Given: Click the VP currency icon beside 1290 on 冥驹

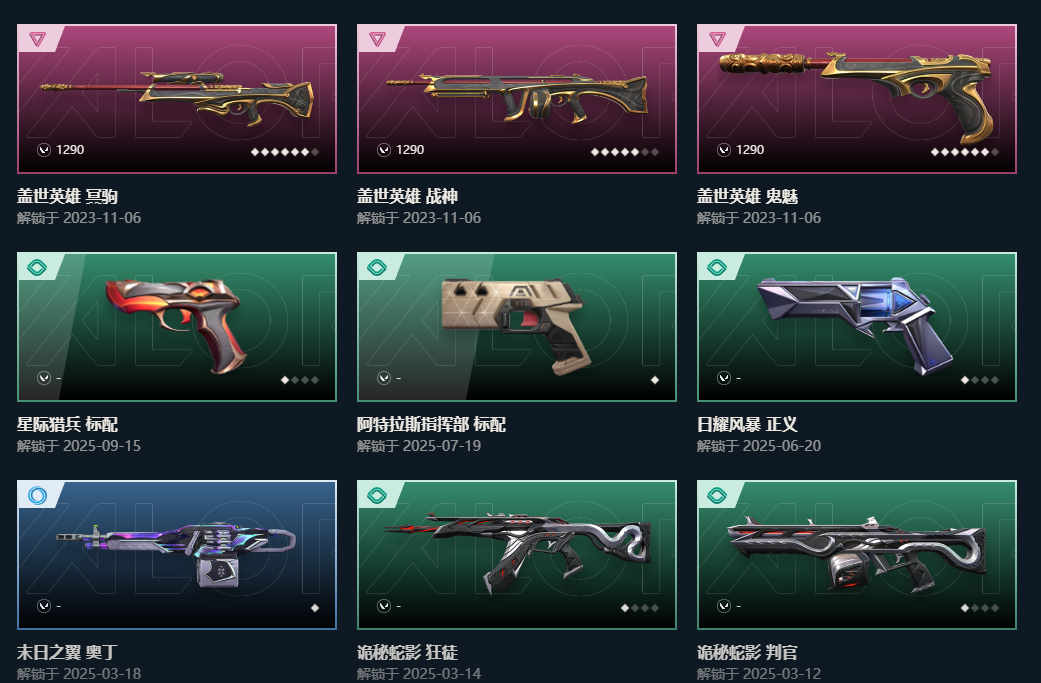Looking at the screenshot, I should [x=44, y=150].
